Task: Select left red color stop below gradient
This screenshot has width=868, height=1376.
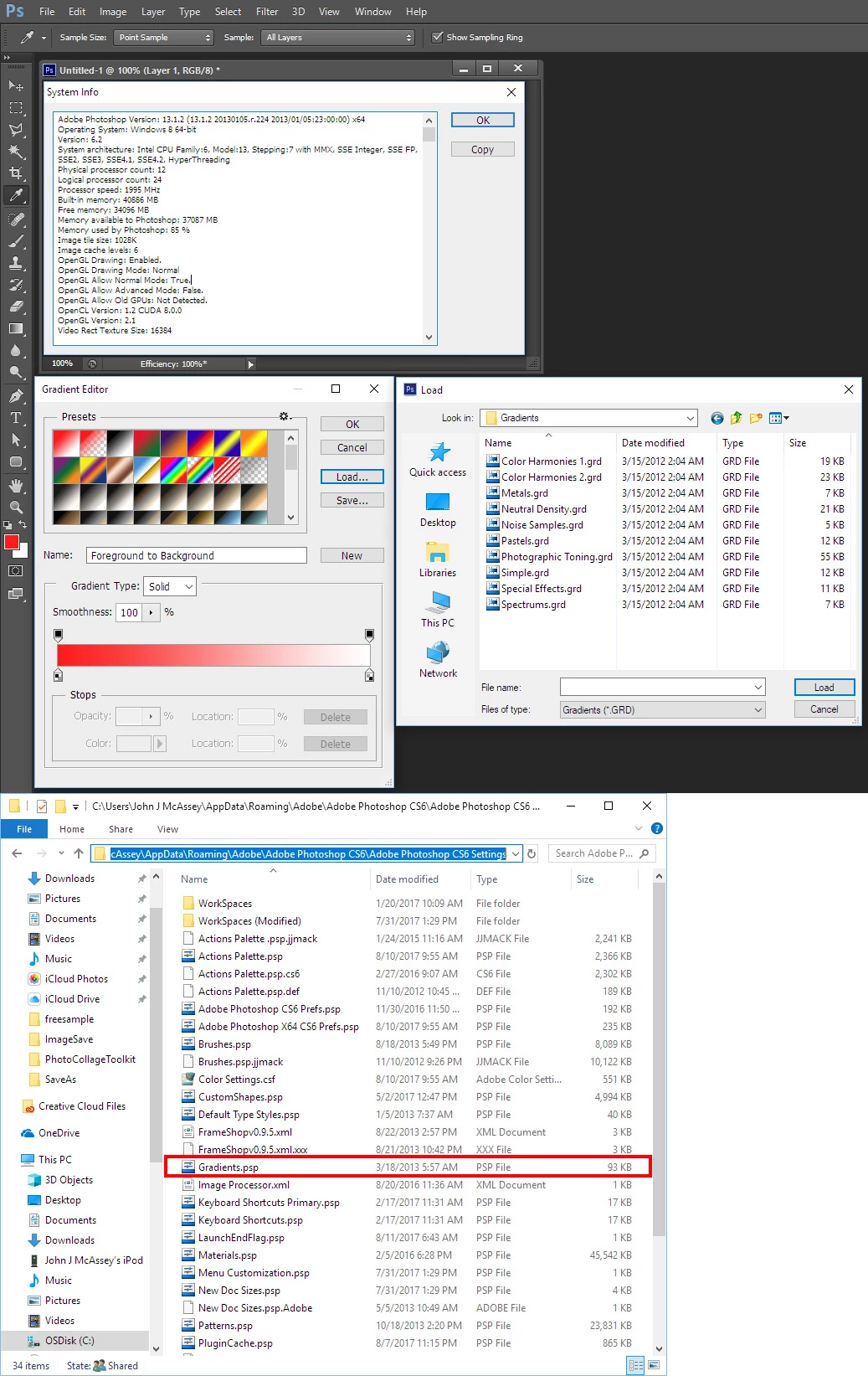Action: coord(58,675)
